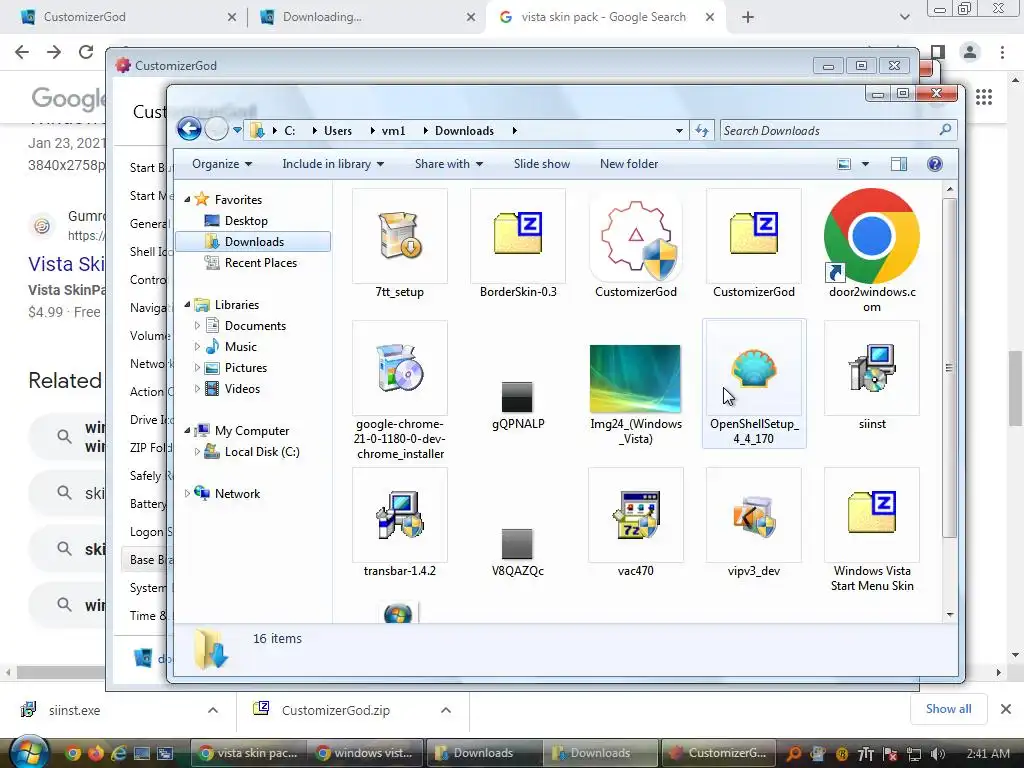Select Windows Vista Start Menu Skin zip
Screen dimensions: 1024x768
[x=872, y=530]
